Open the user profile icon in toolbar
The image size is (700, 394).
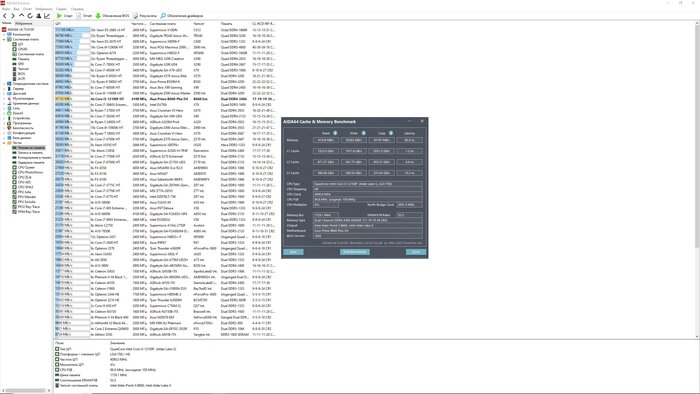38,16
